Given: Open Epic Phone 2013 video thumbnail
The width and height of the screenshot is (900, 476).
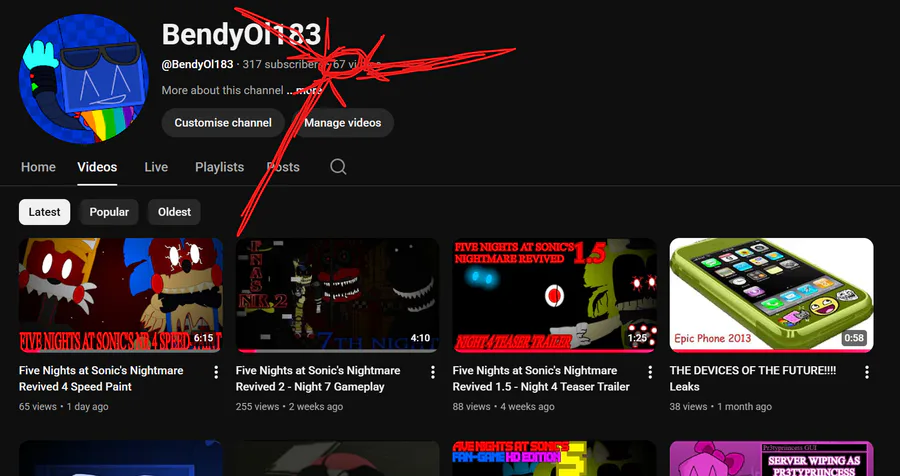Looking at the screenshot, I should 771,295.
